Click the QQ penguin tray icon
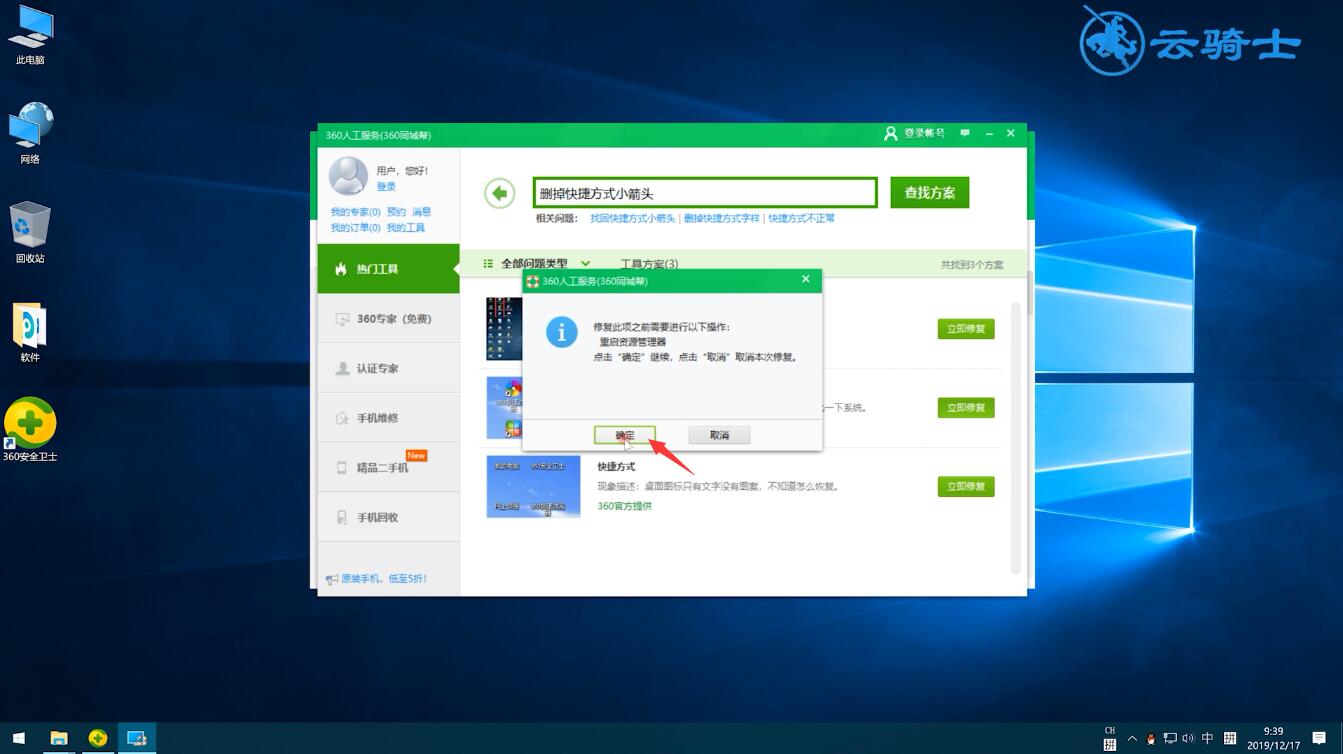 coord(1151,739)
